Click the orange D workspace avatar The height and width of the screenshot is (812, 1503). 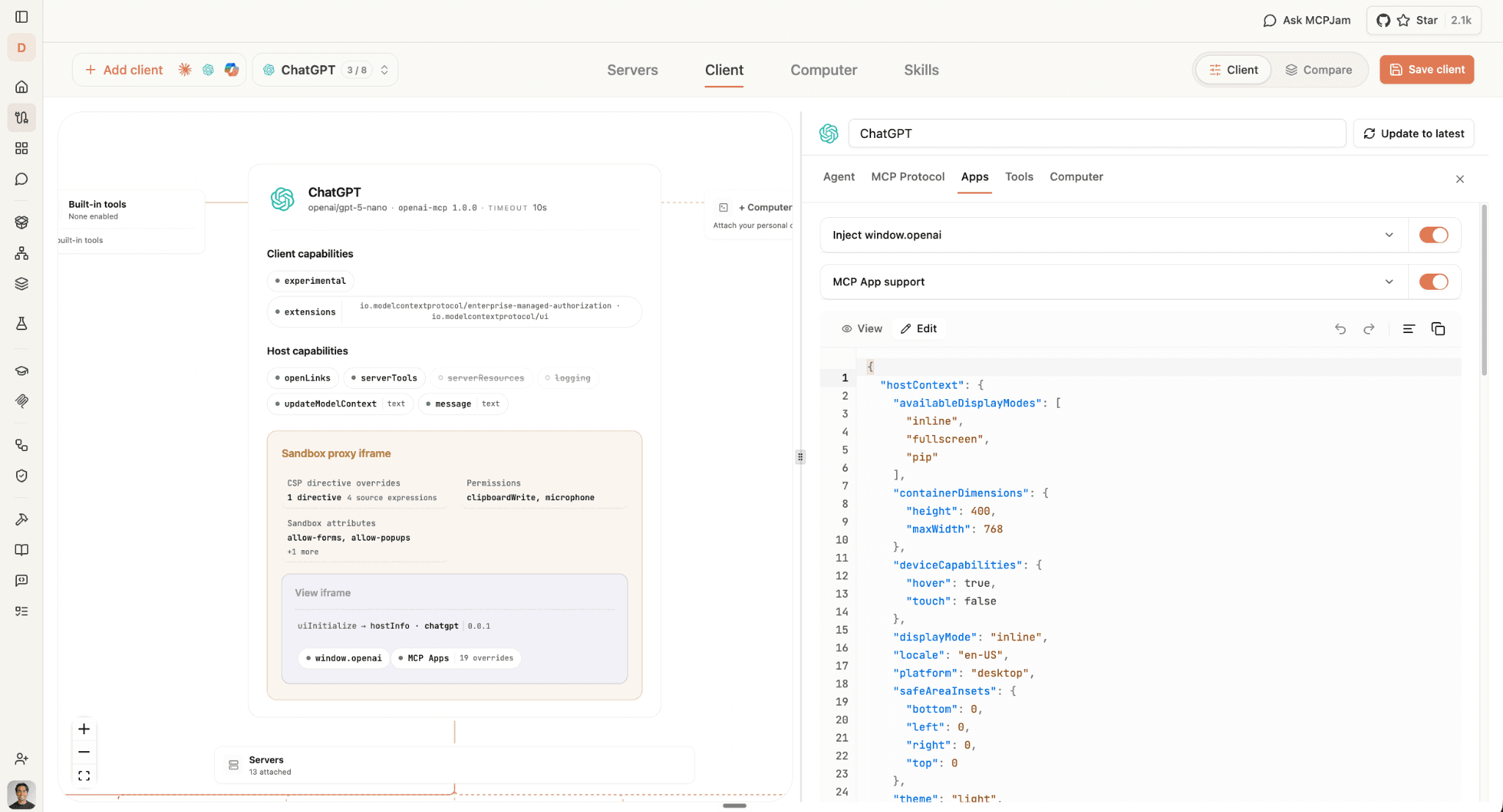pos(21,48)
